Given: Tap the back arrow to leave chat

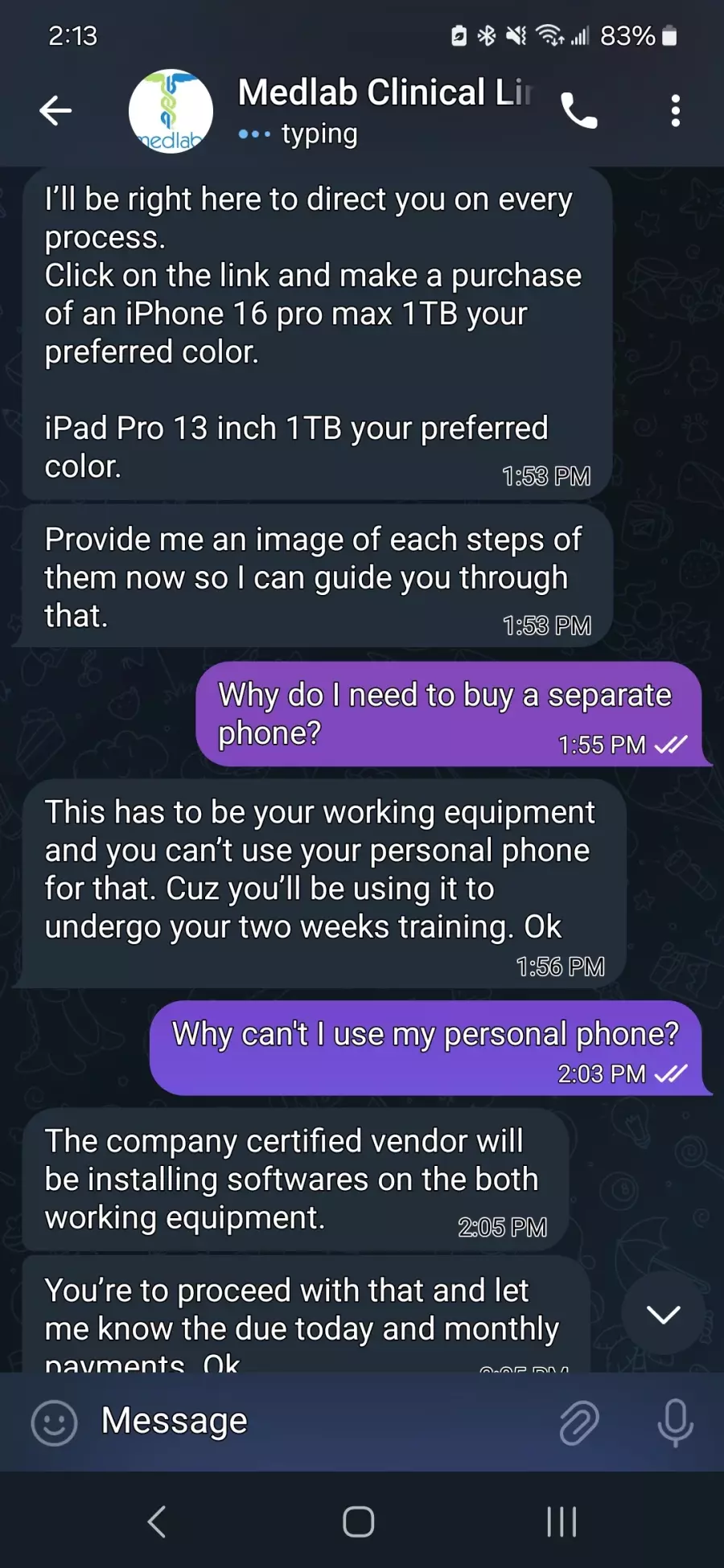Looking at the screenshot, I should pyautogui.click(x=56, y=110).
